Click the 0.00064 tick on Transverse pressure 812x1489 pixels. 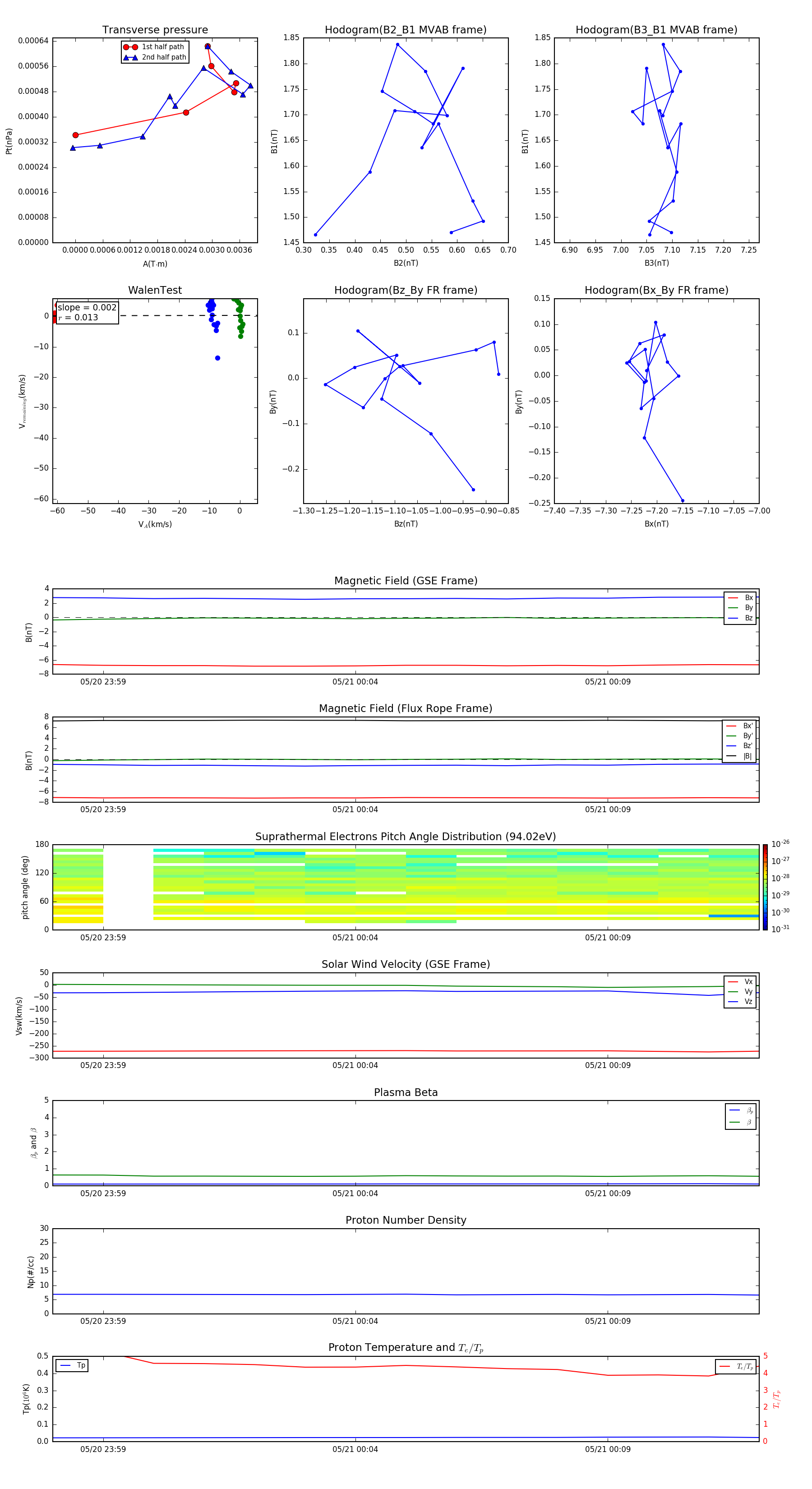(33, 41)
